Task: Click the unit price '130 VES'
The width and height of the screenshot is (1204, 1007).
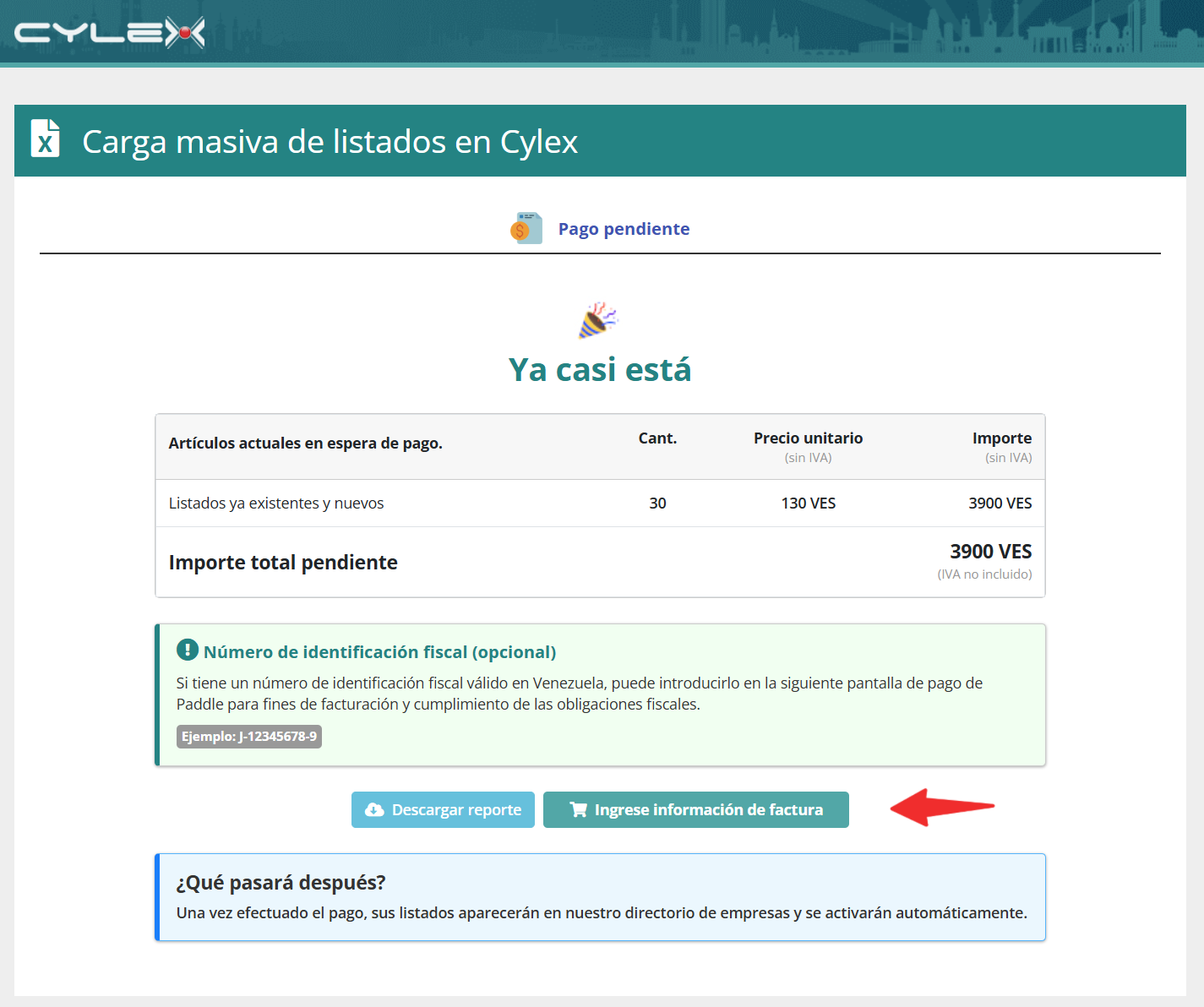Action: 808,503
